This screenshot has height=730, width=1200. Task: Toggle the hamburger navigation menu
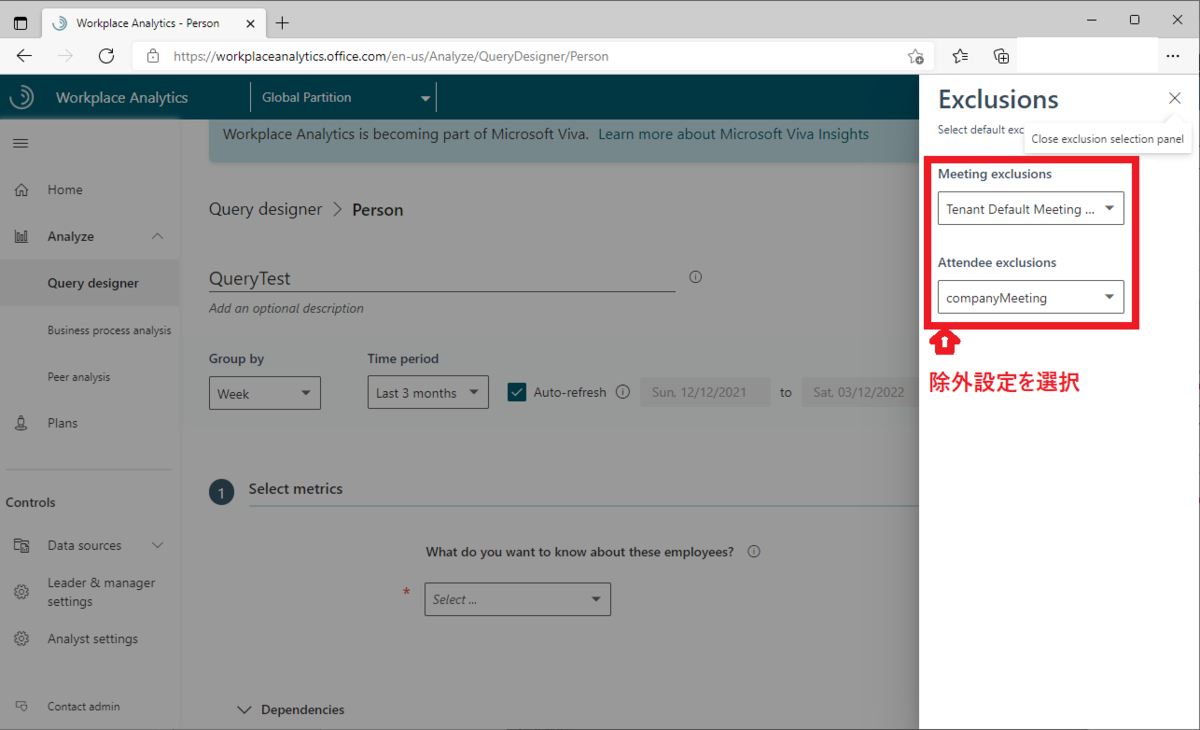(20, 143)
